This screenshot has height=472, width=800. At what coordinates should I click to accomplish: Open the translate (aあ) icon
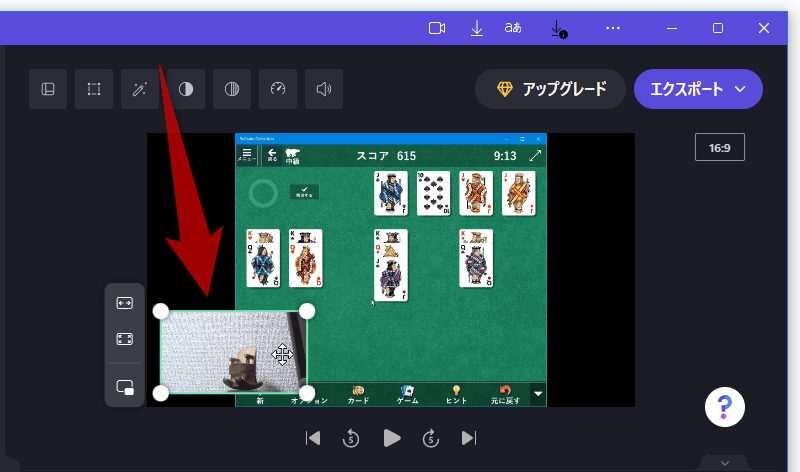pyautogui.click(x=513, y=28)
